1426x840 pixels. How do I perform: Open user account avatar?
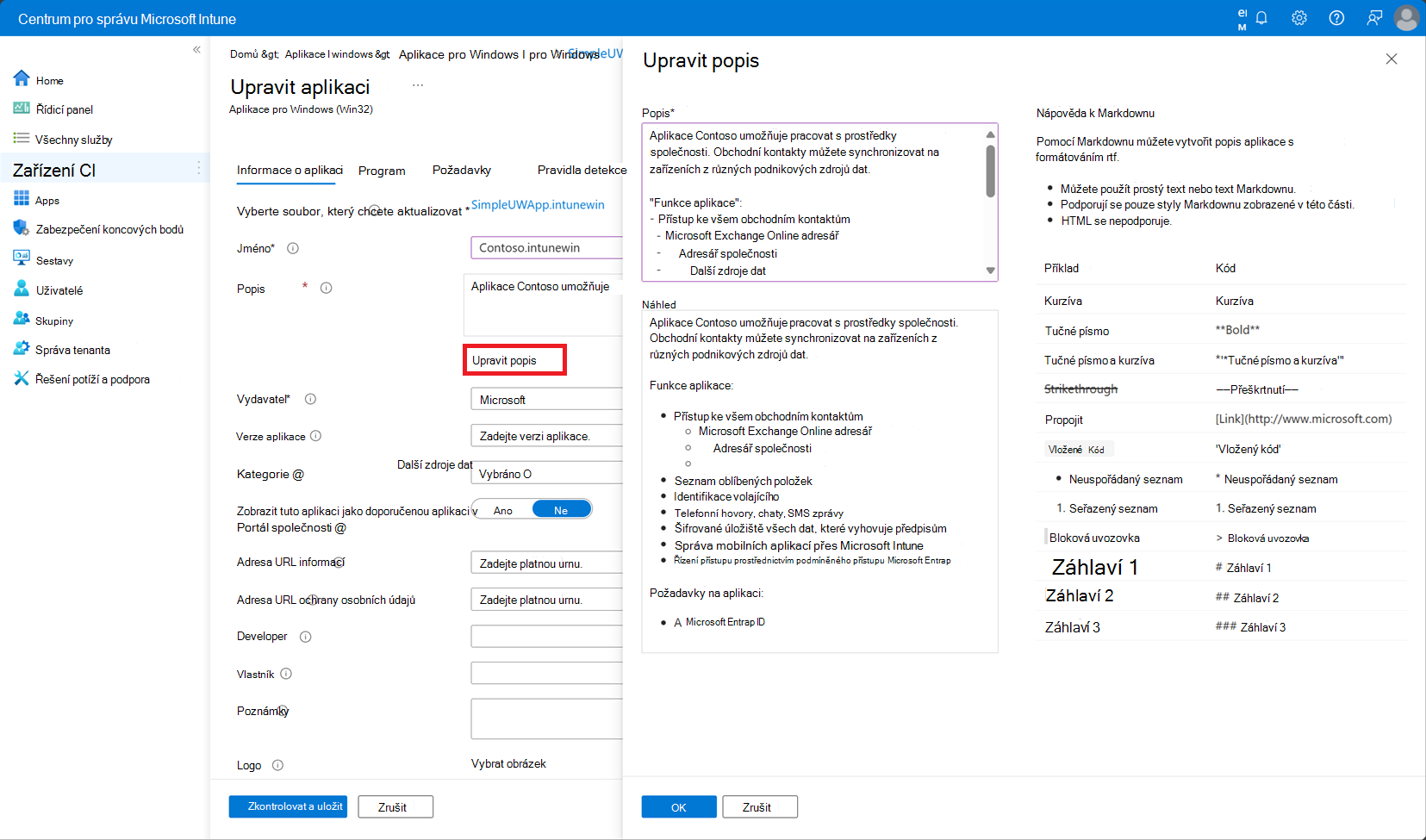pyautogui.click(x=1406, y=18)
